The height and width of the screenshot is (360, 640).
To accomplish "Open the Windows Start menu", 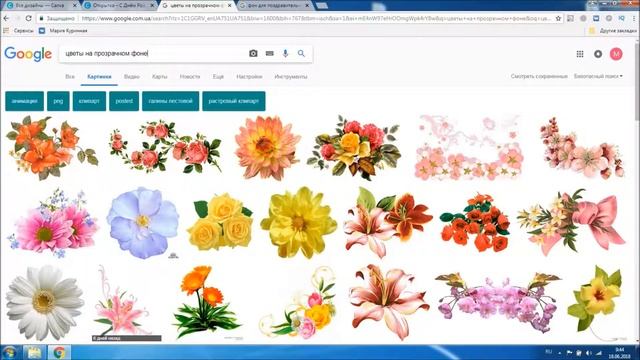I will 10,352.
